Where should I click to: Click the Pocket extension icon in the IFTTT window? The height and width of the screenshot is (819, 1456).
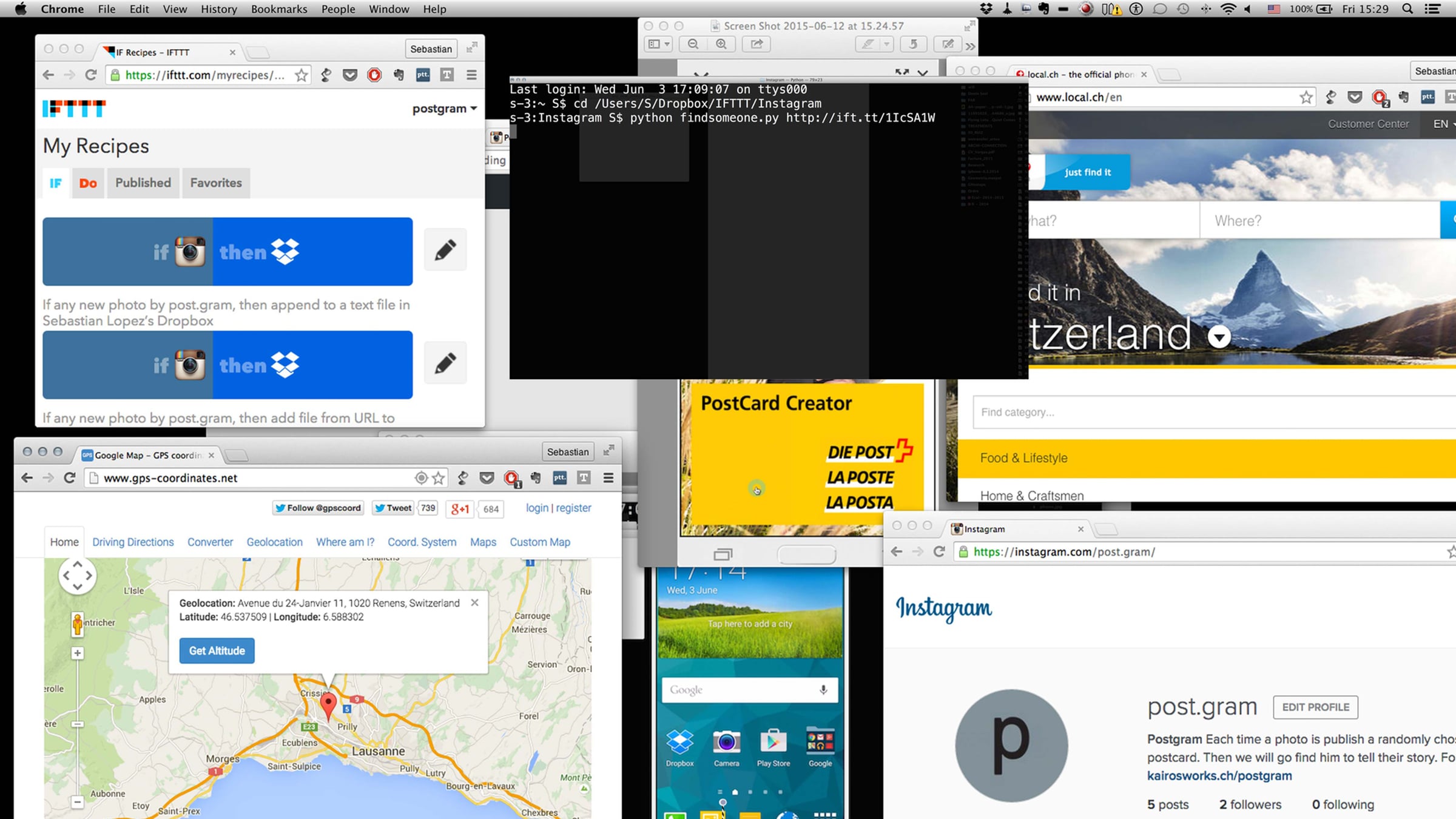350,75
